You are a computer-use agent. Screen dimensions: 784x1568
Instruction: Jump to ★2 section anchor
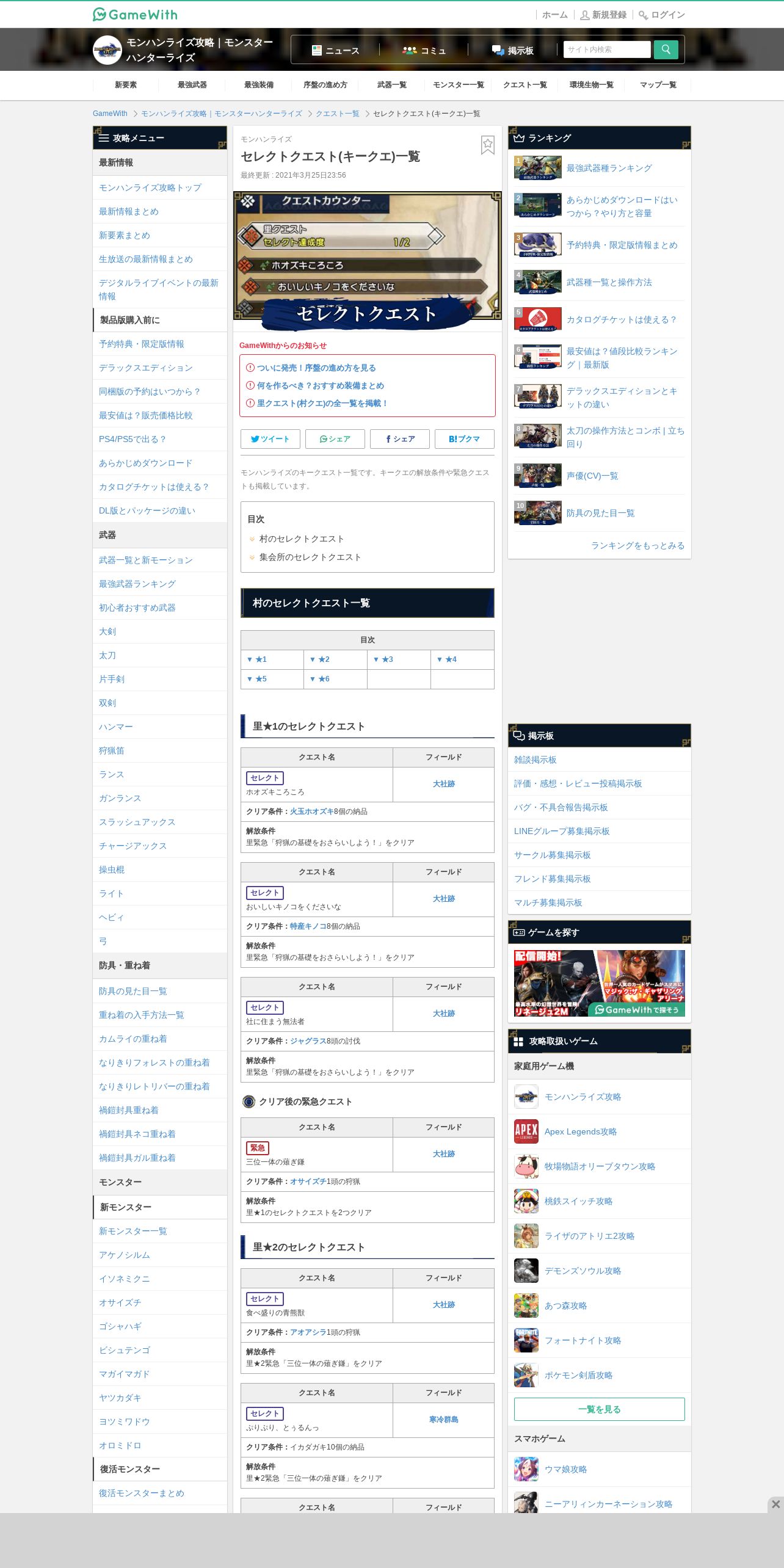click(320, 659)
